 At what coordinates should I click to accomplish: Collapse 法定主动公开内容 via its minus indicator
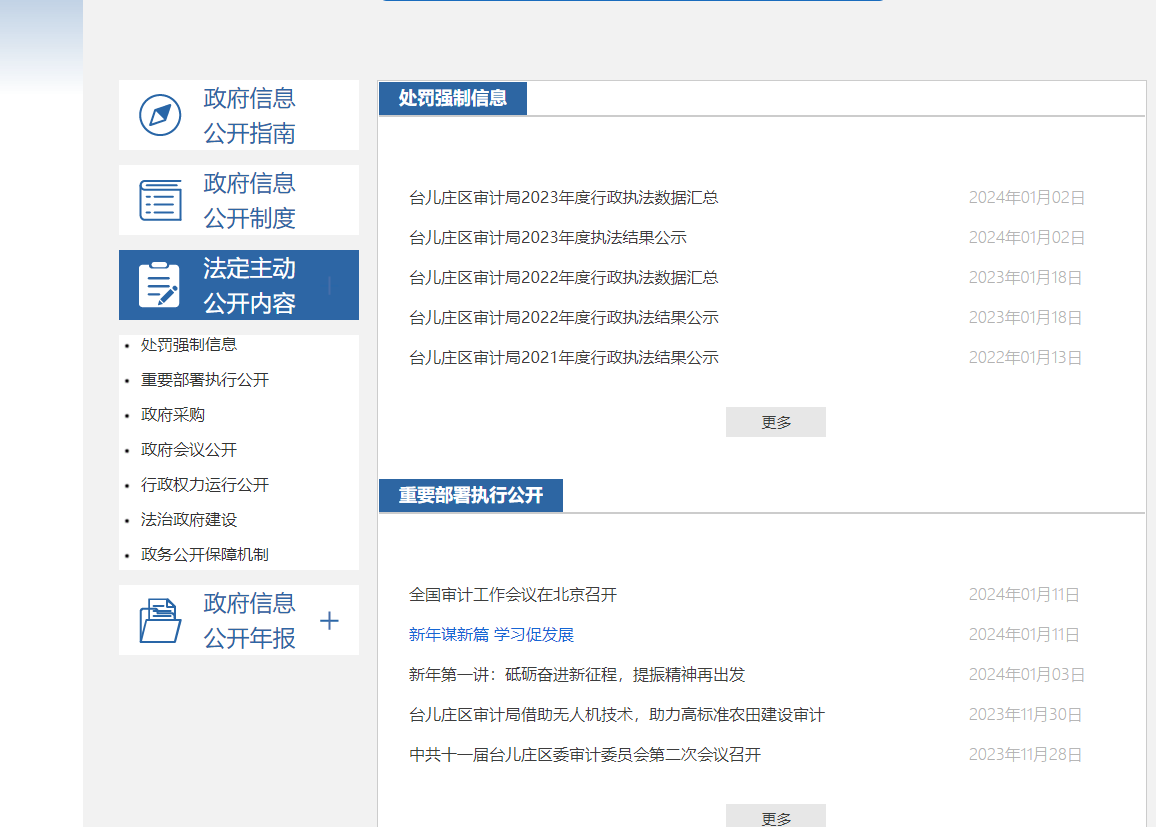coord(329,285)
